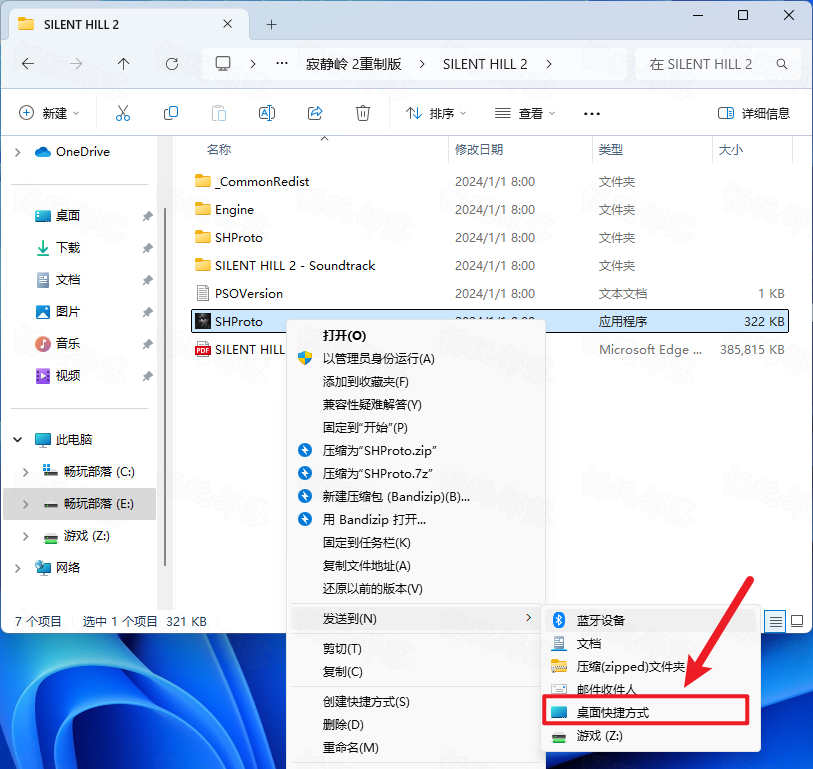The width and height of the screenshot is (813, 769).
Task: Expand the E: drive node
Action: click(25, 504)
